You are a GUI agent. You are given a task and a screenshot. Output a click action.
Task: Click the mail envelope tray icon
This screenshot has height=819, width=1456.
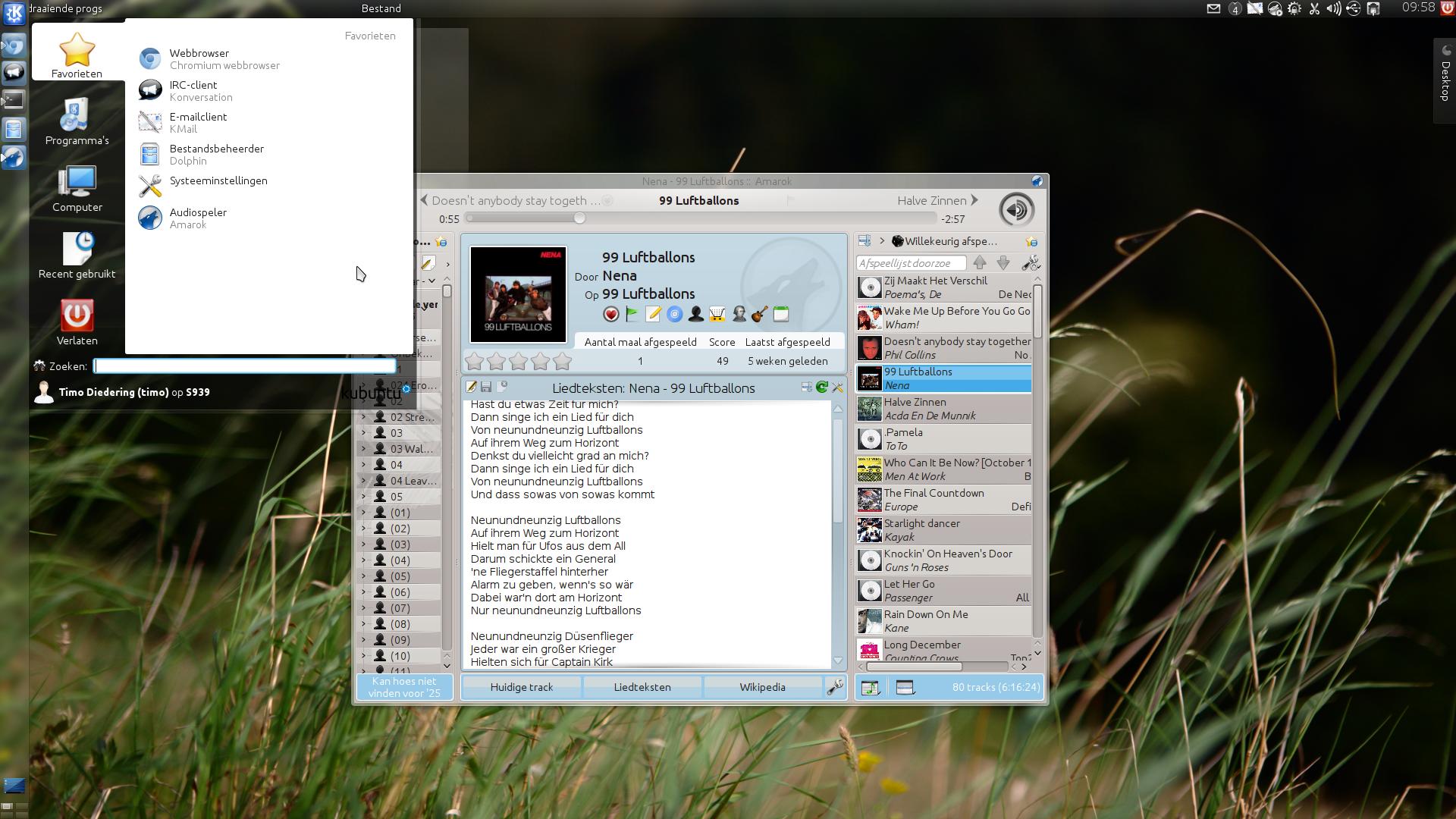tap(1213, 9)
